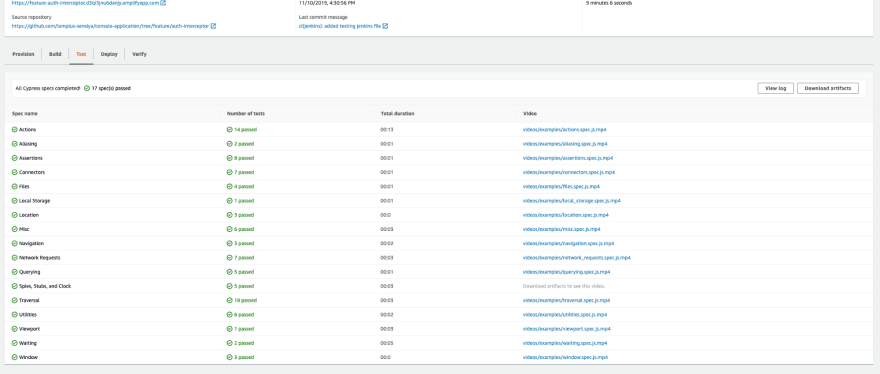The height and width of the screenshot is (374, 880).
Task: Click external icon next to commit message
Action: pos(386,26)
